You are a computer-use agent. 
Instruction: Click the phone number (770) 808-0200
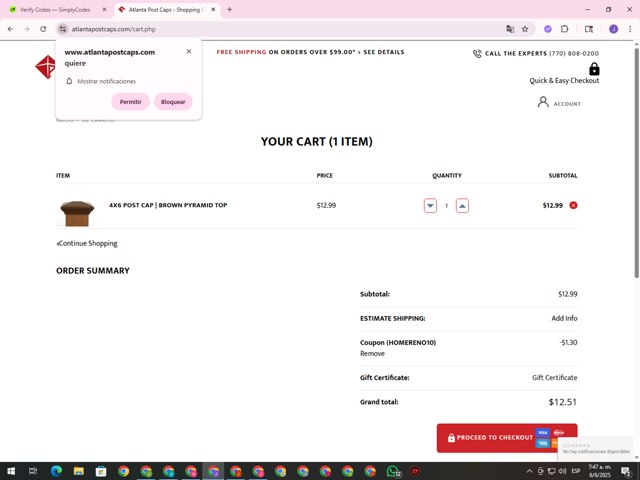[574, 53]
